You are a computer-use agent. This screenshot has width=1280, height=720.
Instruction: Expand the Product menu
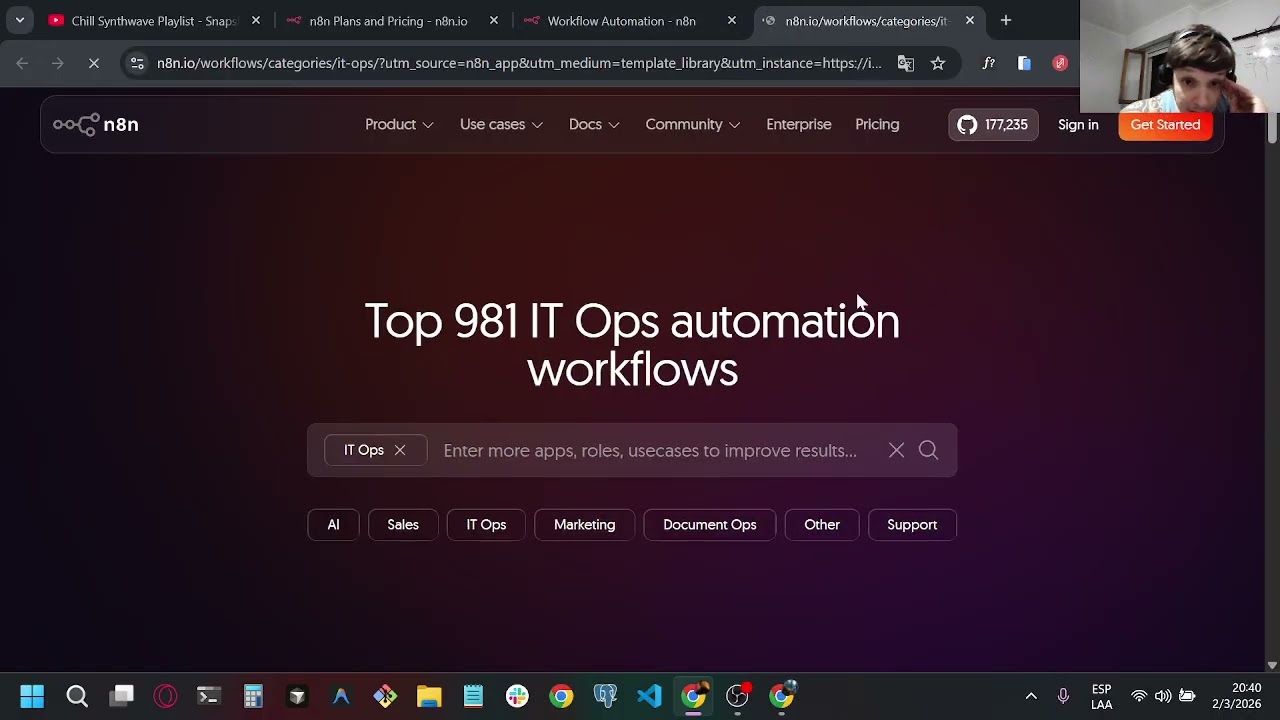pyautogui.click(x=399, y=125)
